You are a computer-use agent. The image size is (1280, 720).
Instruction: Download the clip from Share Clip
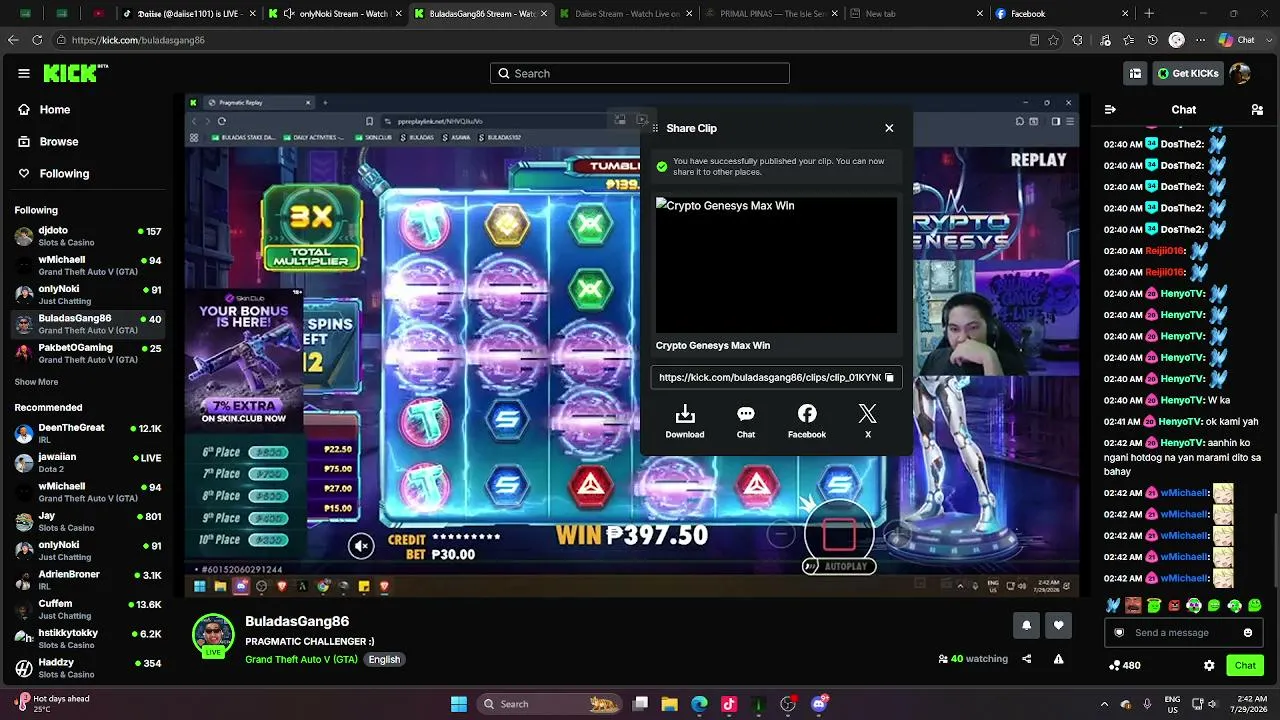[x=685, y=421]
